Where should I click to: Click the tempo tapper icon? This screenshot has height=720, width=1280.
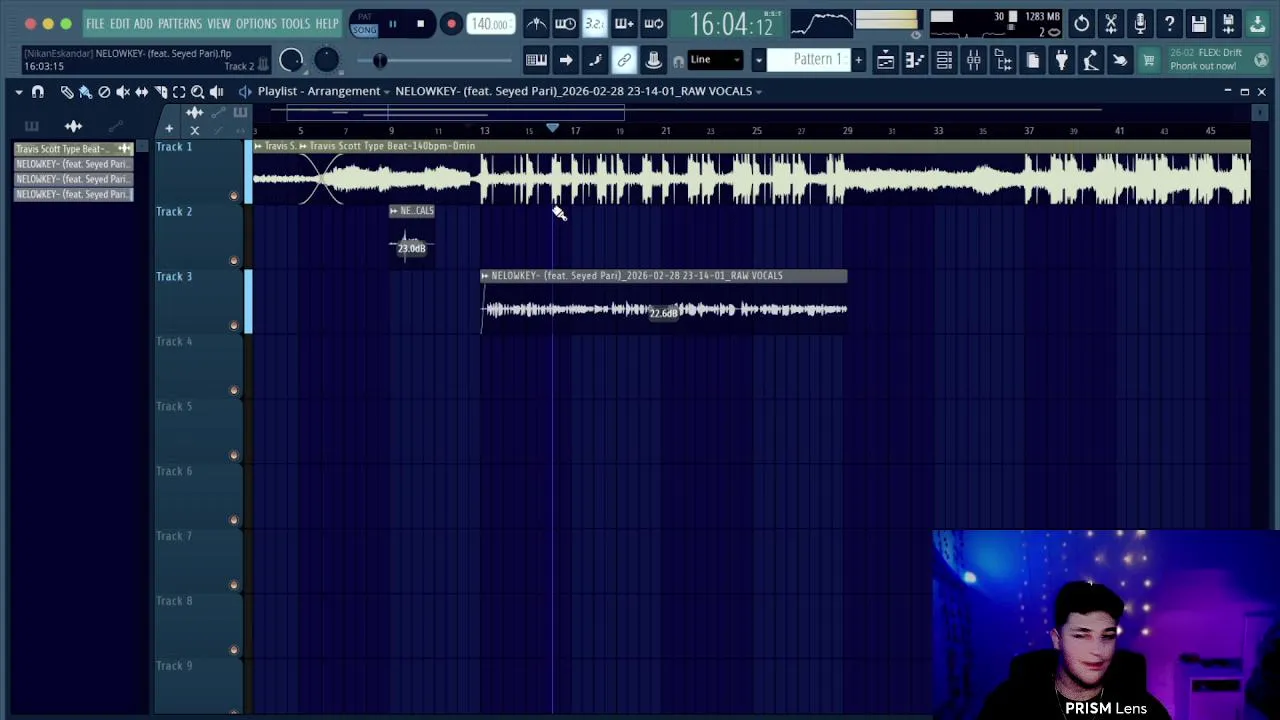tap(1091, 61)
